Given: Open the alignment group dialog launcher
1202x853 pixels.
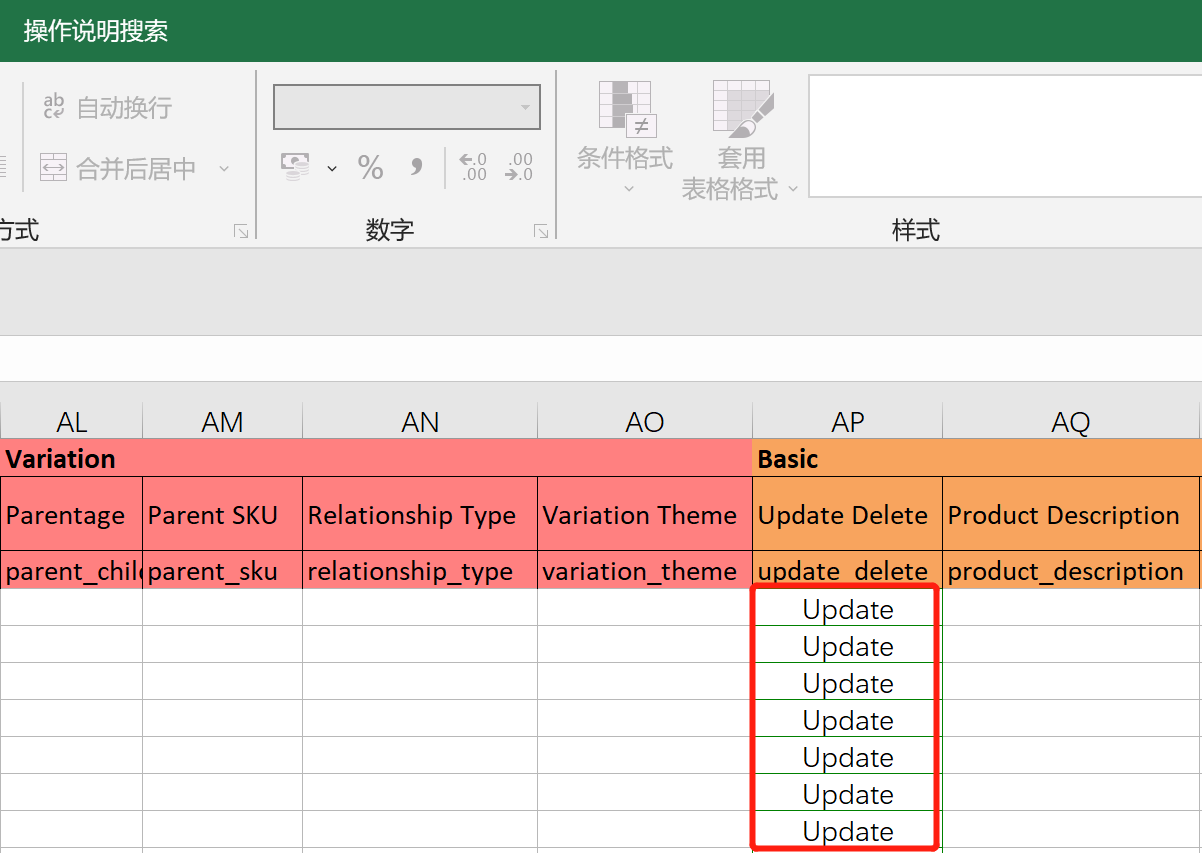Looking at the screenshot, I should coord(241,231).
